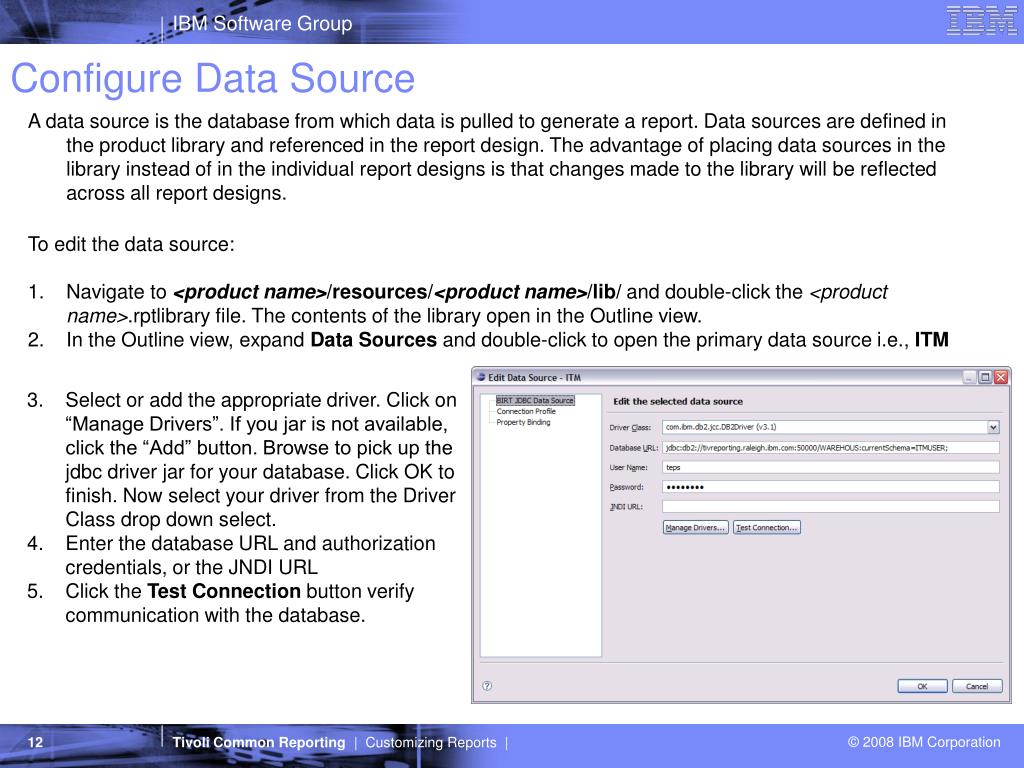1024x768 pixels.
Task: Close the Edit Data Source window
Action: tap(1000, 377)
